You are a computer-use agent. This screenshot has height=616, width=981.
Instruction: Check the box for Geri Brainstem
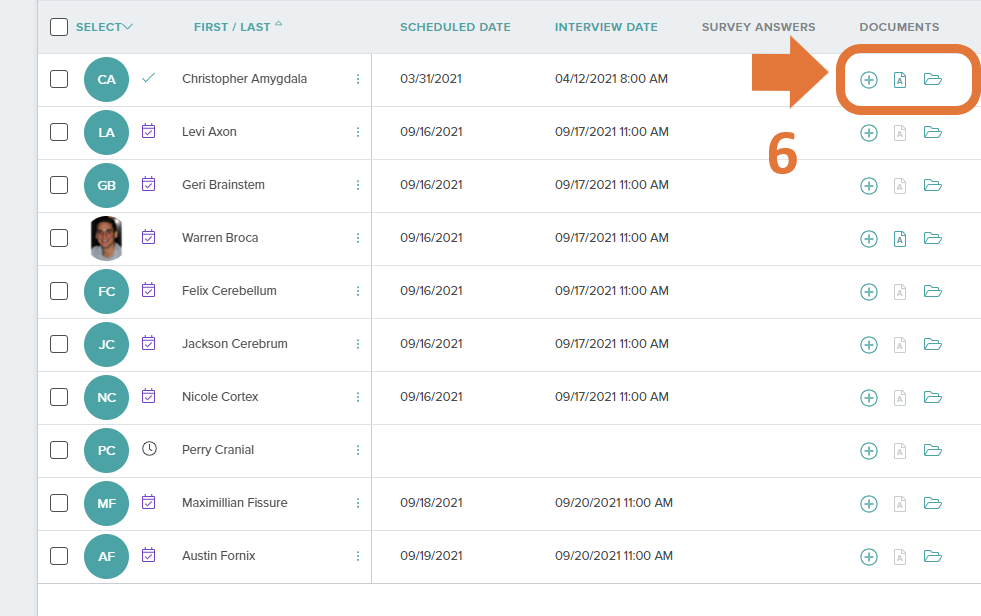(x=59, y=185)
